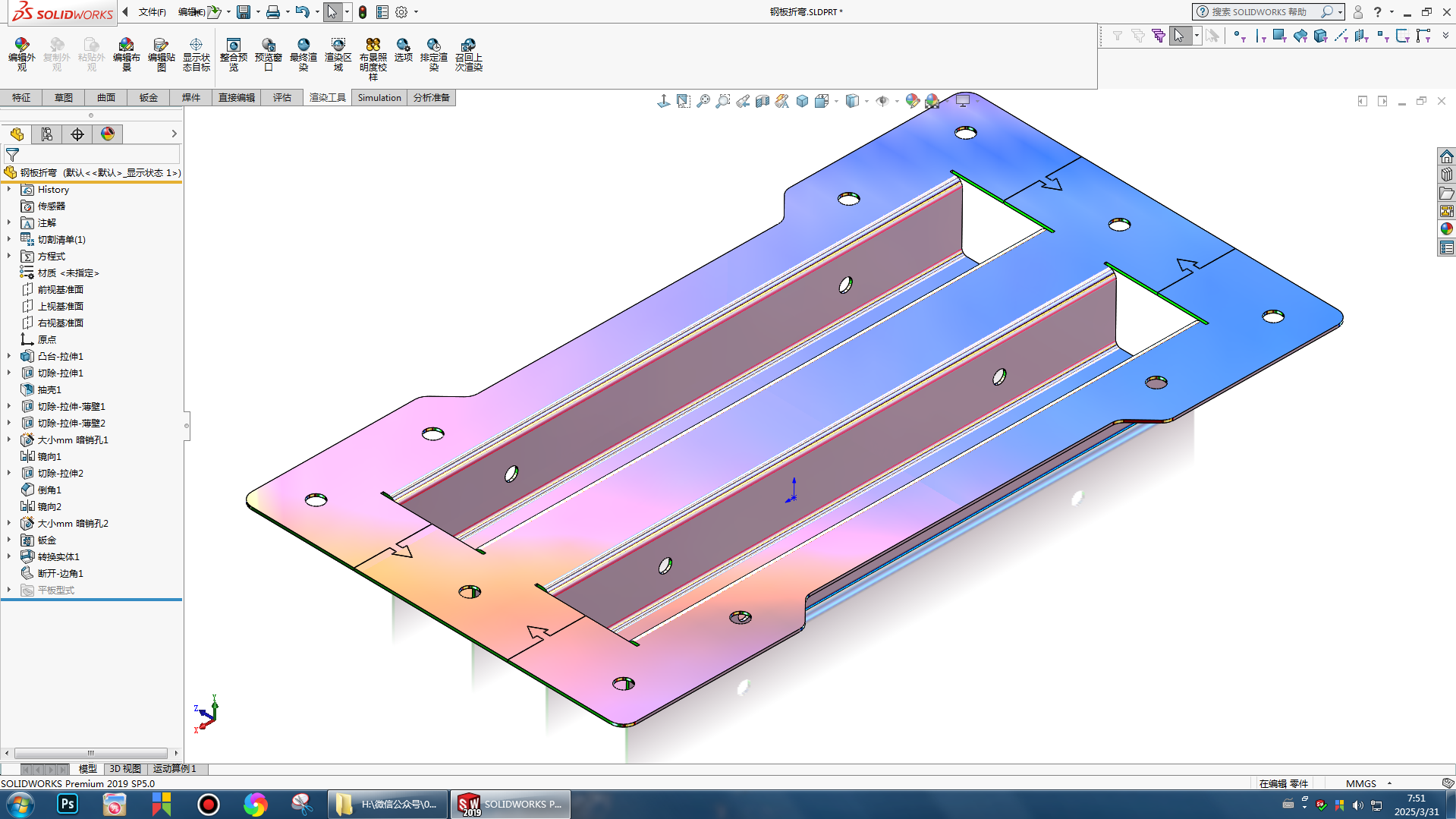This screenshot has width=1456, height=819.
Task: Click the Section View icon in view toolbar
Action: click(763, 101)
